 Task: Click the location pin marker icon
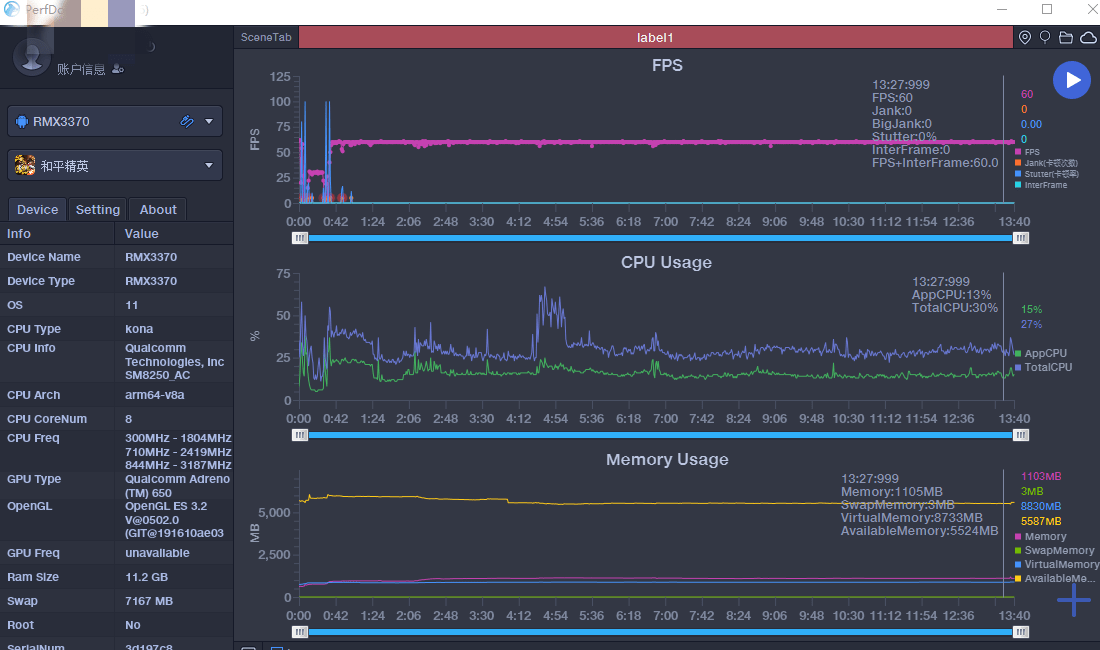tap(1025, 37)
